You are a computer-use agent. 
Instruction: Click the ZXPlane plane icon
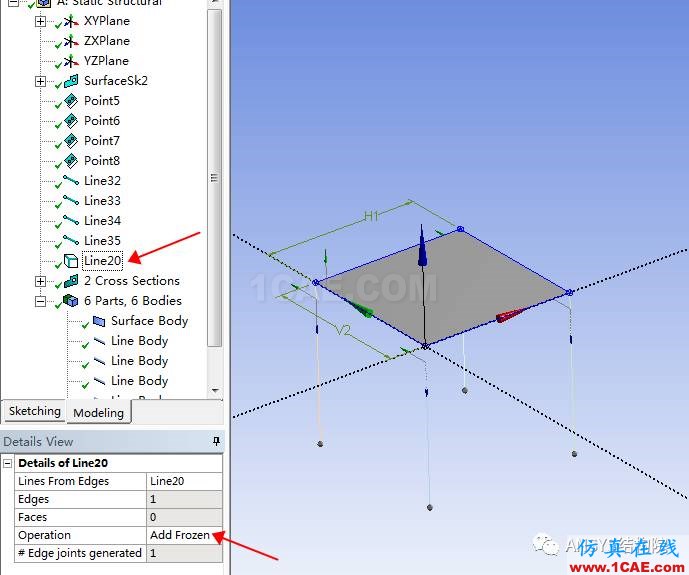click(71, 41)
